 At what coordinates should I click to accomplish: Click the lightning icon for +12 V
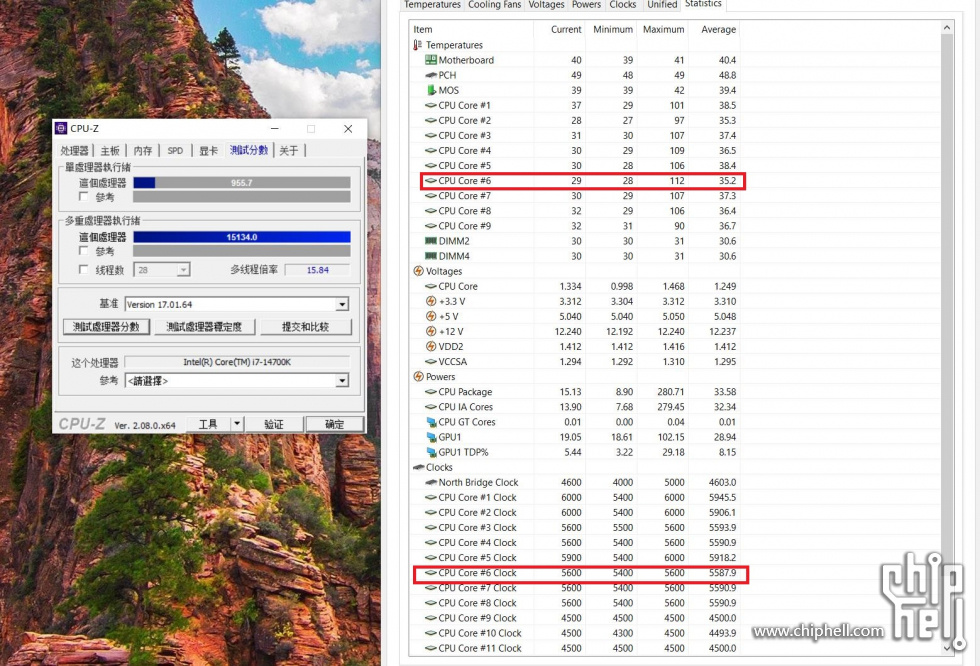tap(431, 331)
